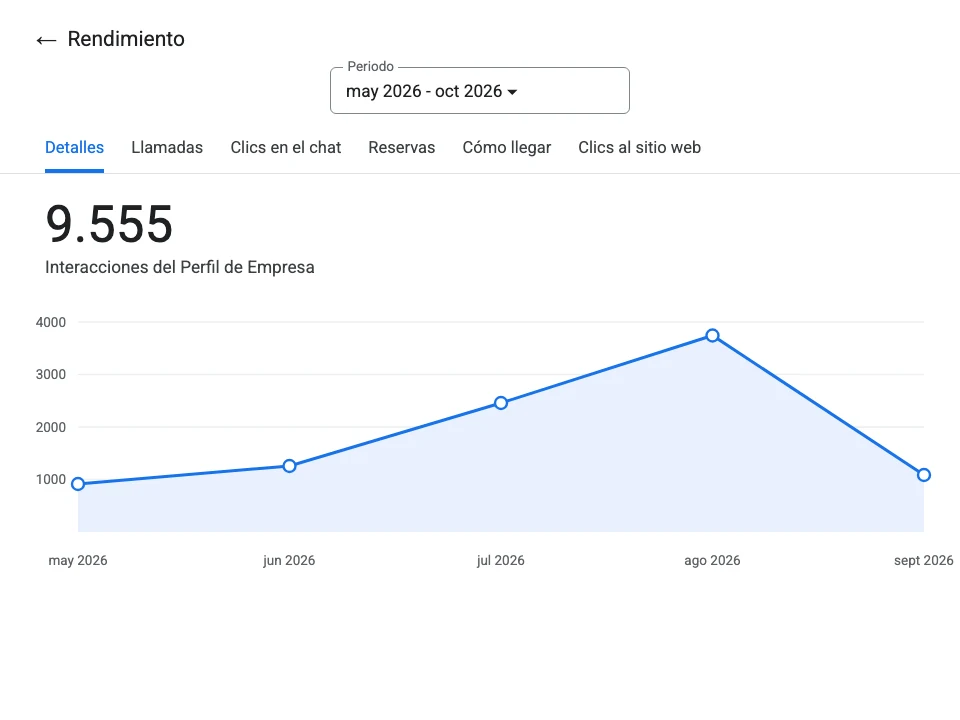Switch to the Llamadas tab
The height and width of the screenshot is (720, 960).
point(167,148)
